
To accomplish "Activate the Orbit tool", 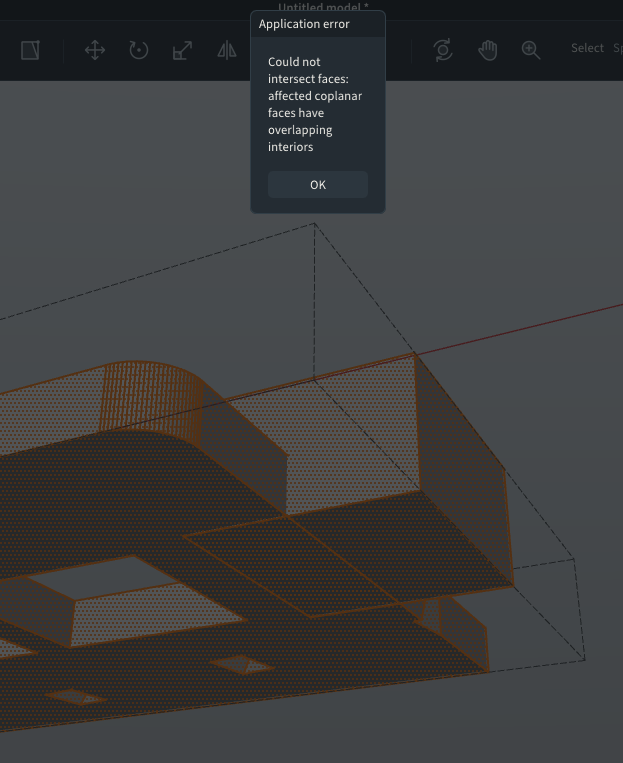I will tap(443, 50).
